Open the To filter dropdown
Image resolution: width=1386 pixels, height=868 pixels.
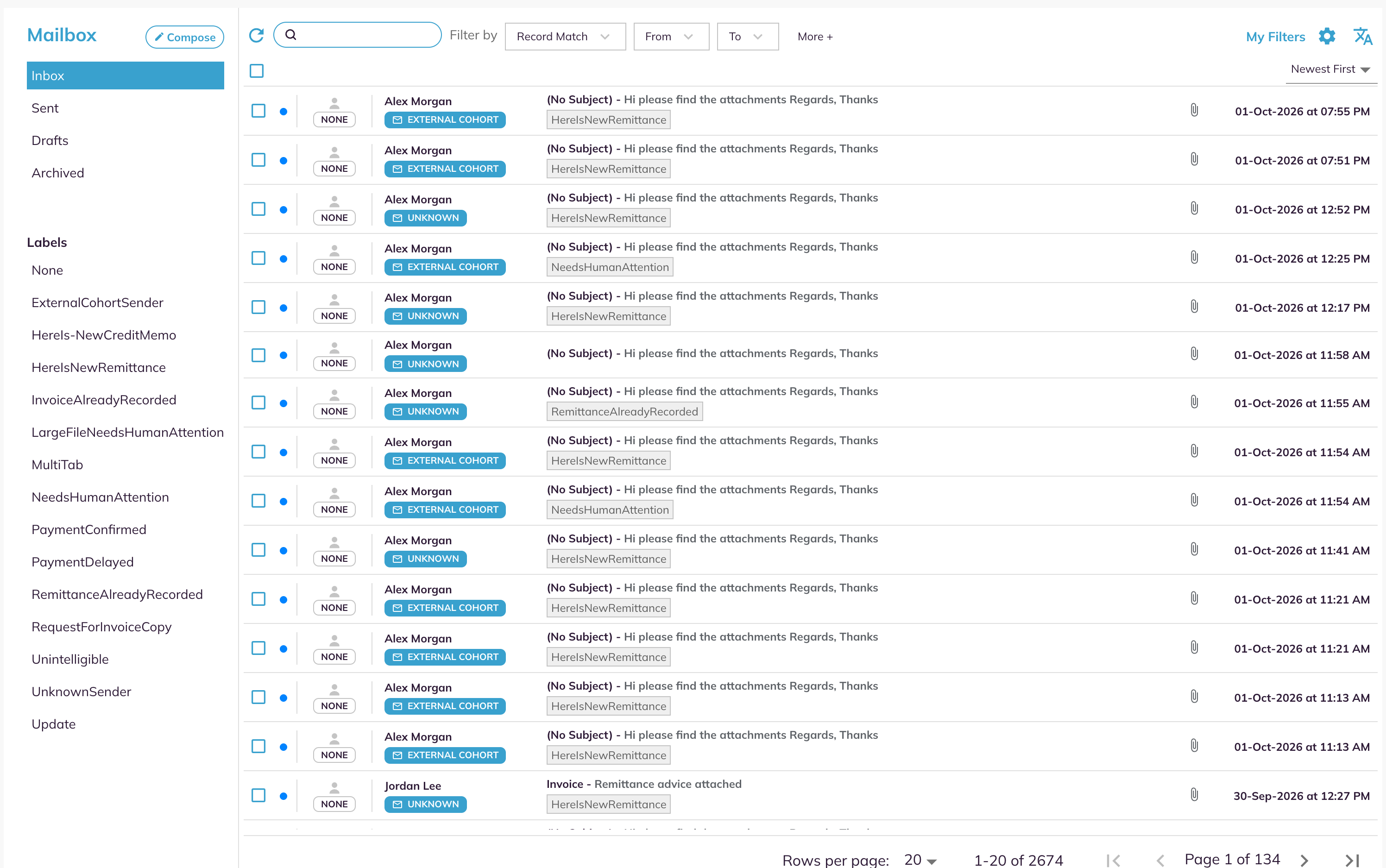tap(748, 36)
